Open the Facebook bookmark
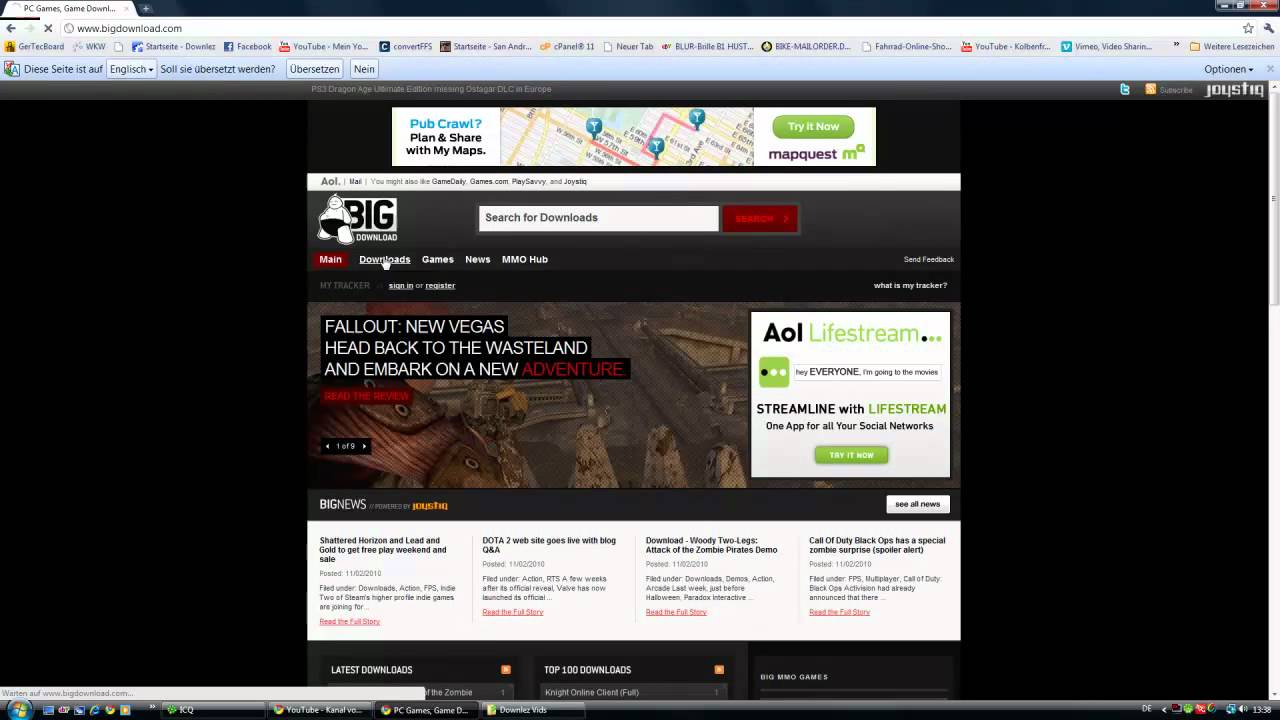1280x720 pixels. coord(247,46)
